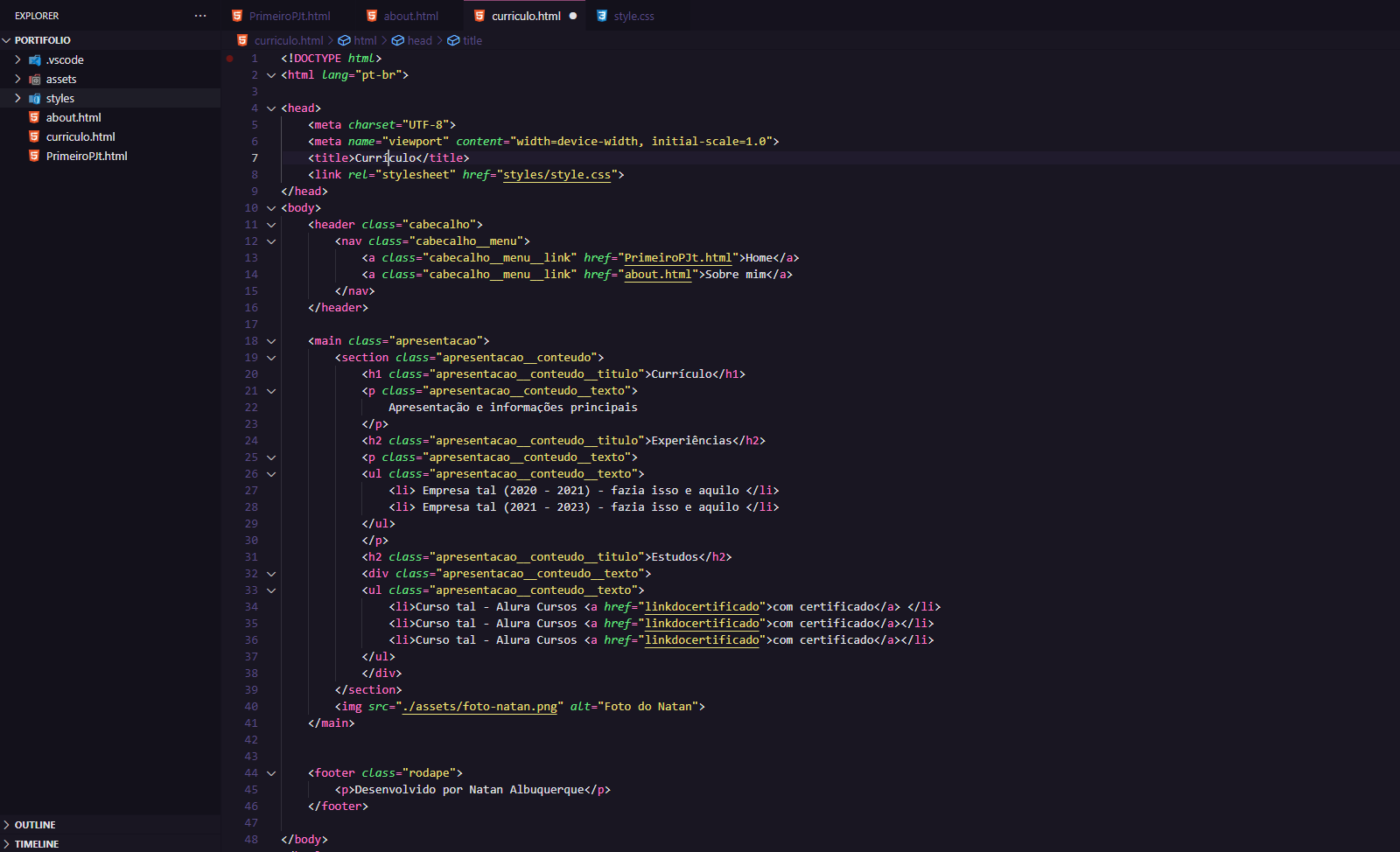Fold the body block at line 10
Viewport: 1400px width, 852px height.
(271, 208)
